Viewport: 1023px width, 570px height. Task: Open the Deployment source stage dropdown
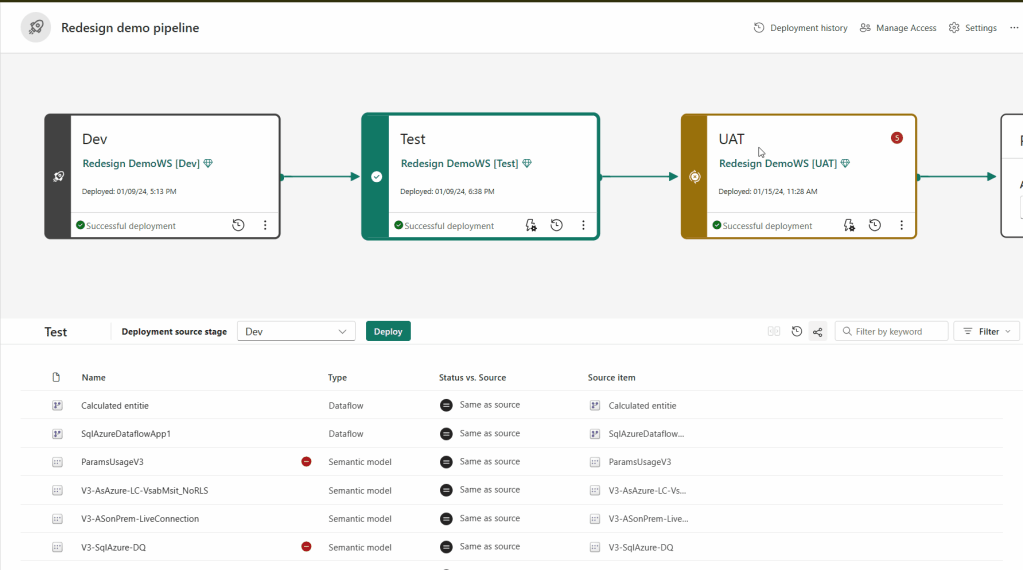click(296, 332)
